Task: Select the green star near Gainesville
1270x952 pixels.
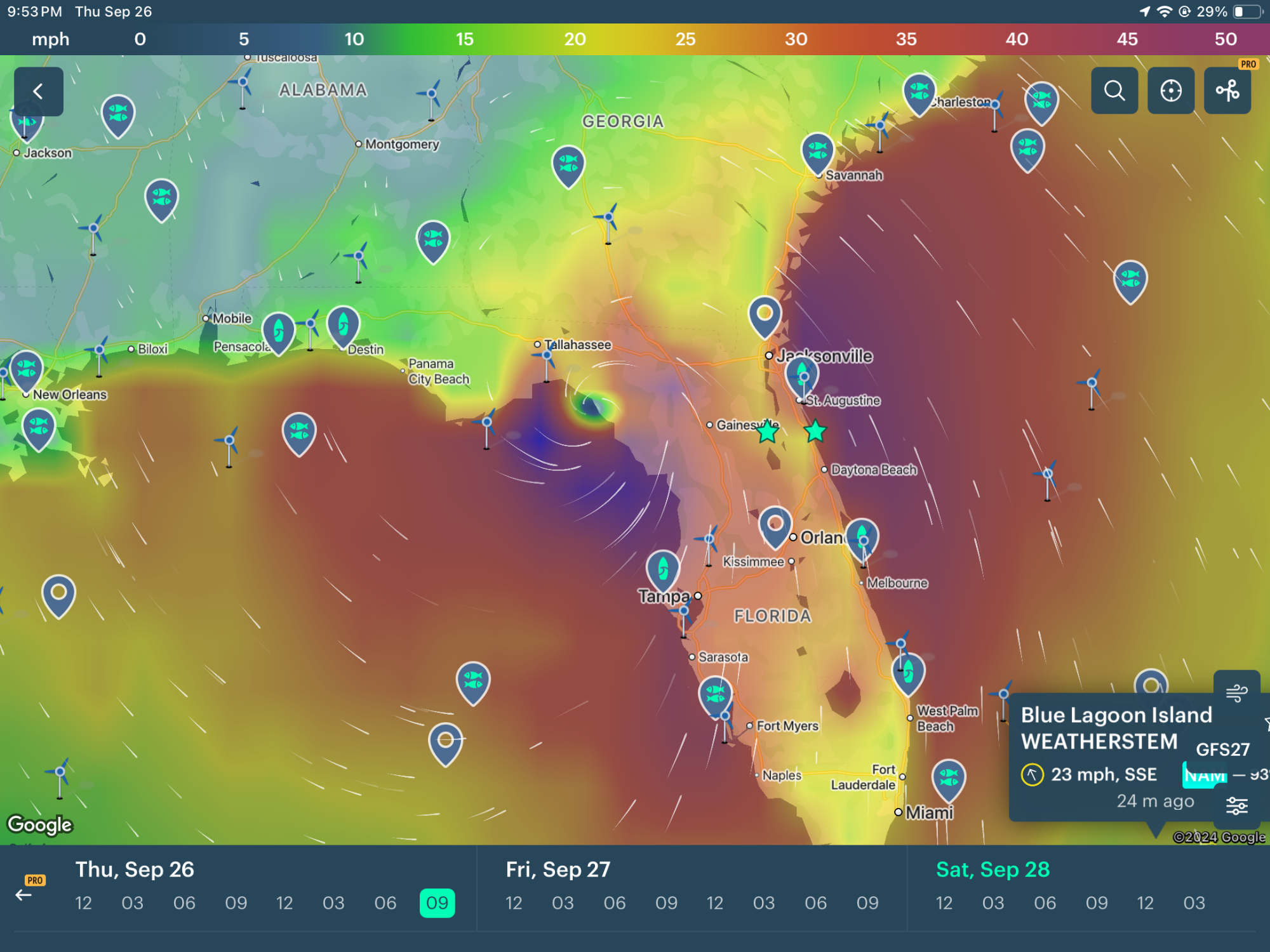Action: (x=768, y=432)
